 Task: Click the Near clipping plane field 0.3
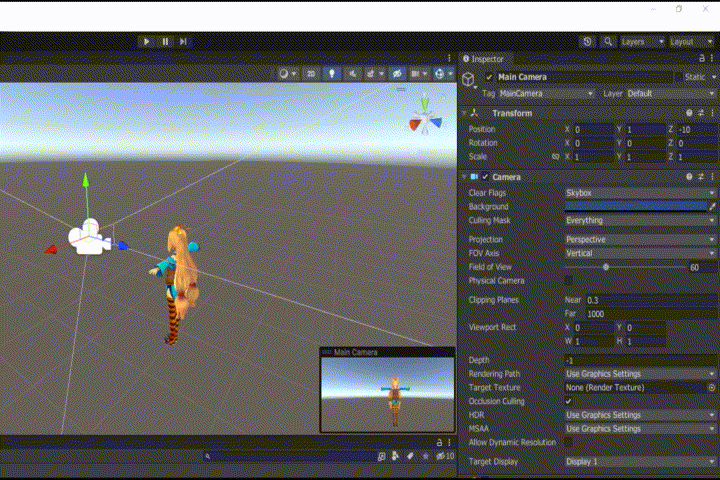(651, 300)
